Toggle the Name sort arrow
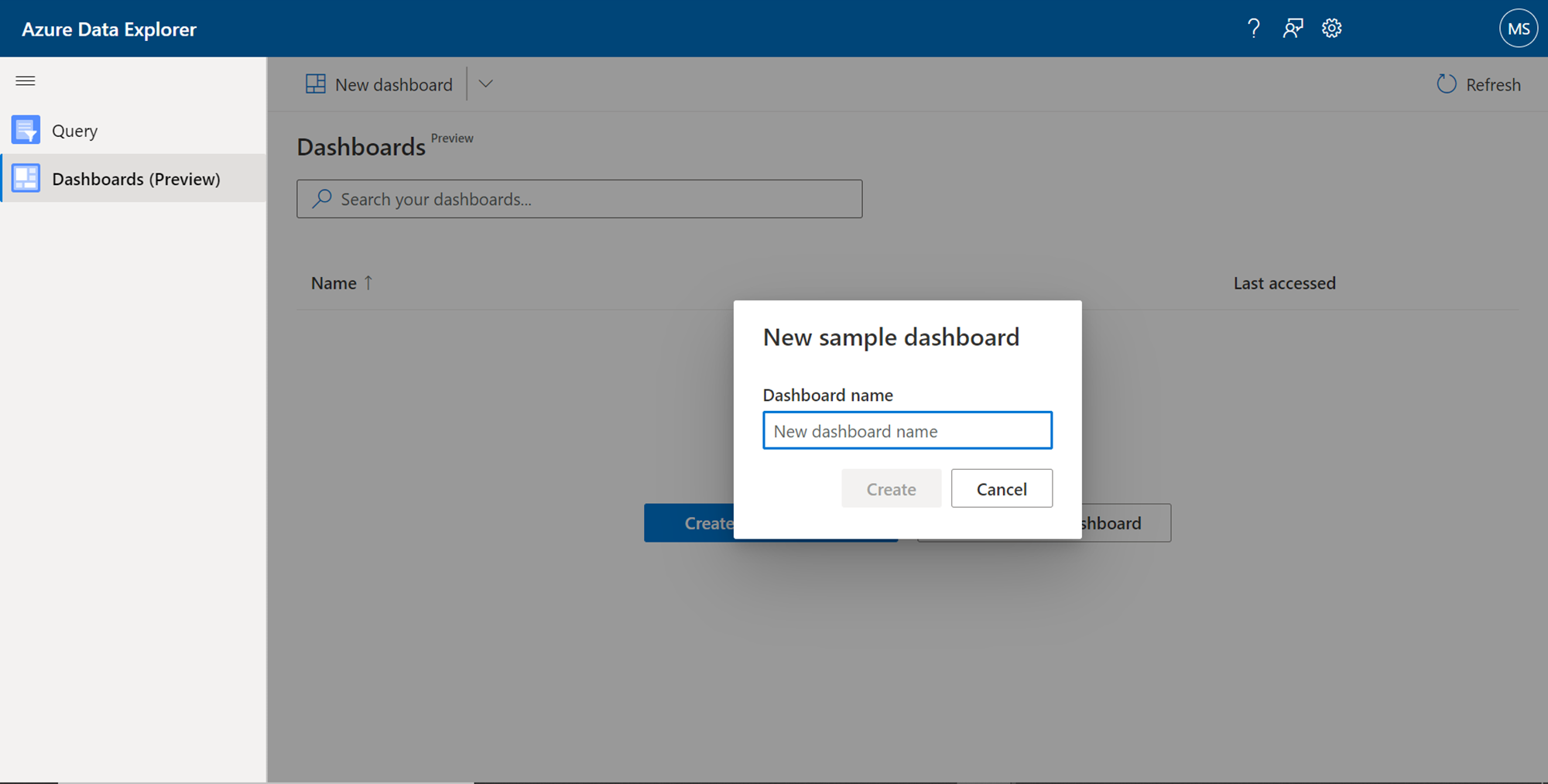Viewport: 1548px width, 784px height. pos(368,283)
